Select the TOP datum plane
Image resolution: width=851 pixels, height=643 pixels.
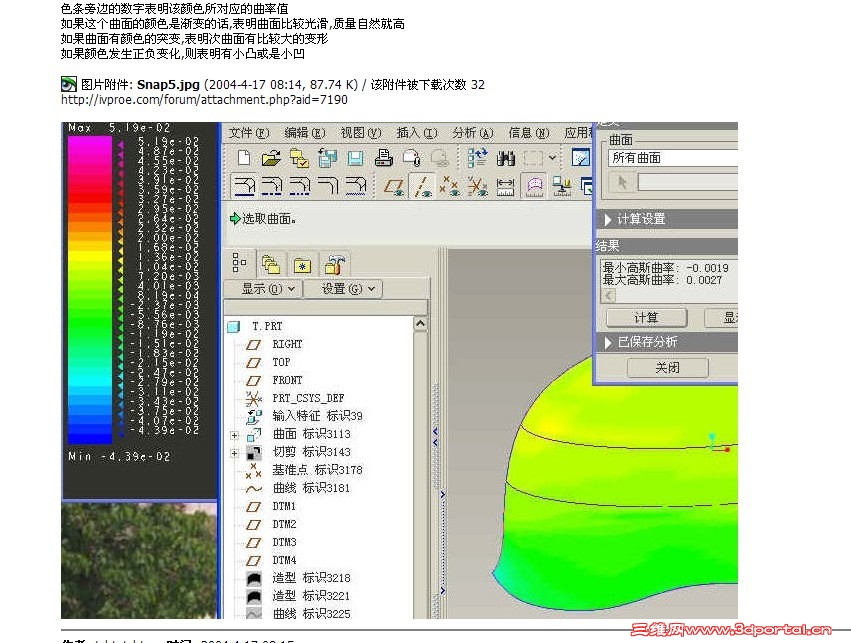(281, 362)
